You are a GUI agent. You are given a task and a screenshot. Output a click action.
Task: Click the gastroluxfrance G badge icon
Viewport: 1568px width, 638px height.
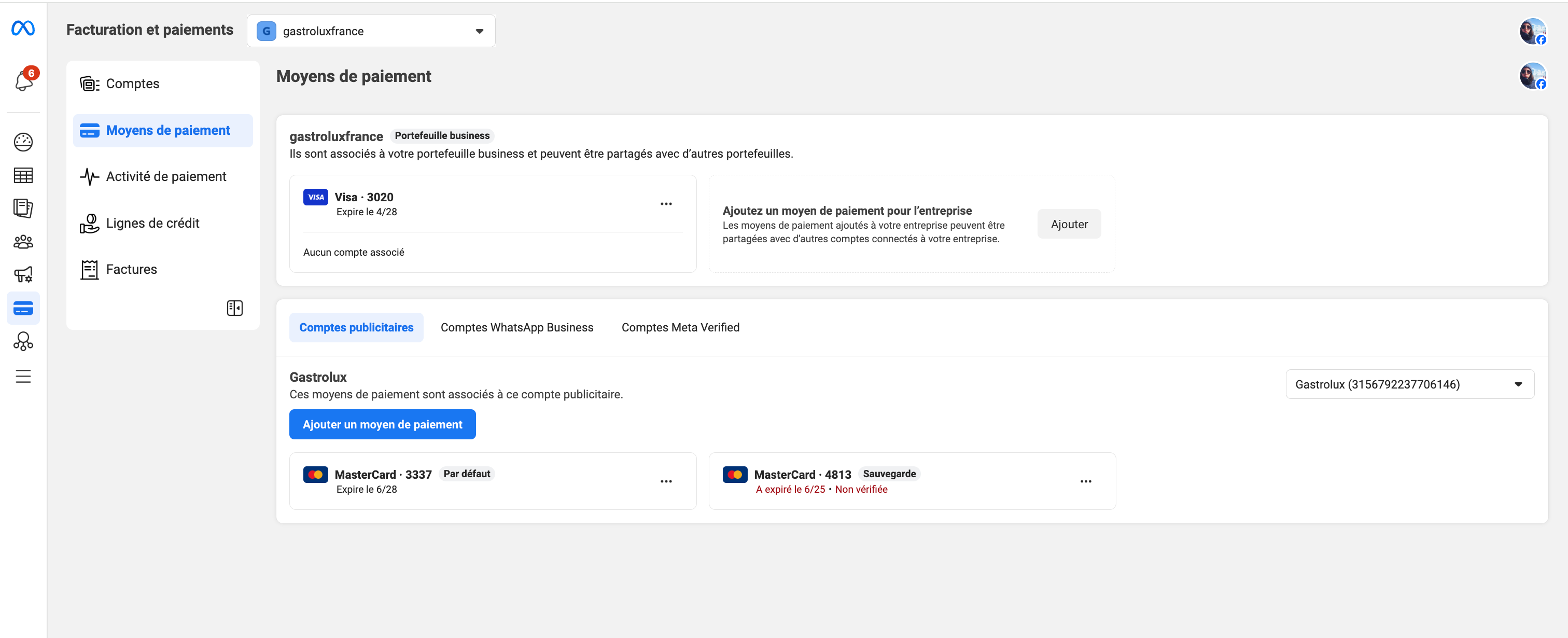(266, 31)
